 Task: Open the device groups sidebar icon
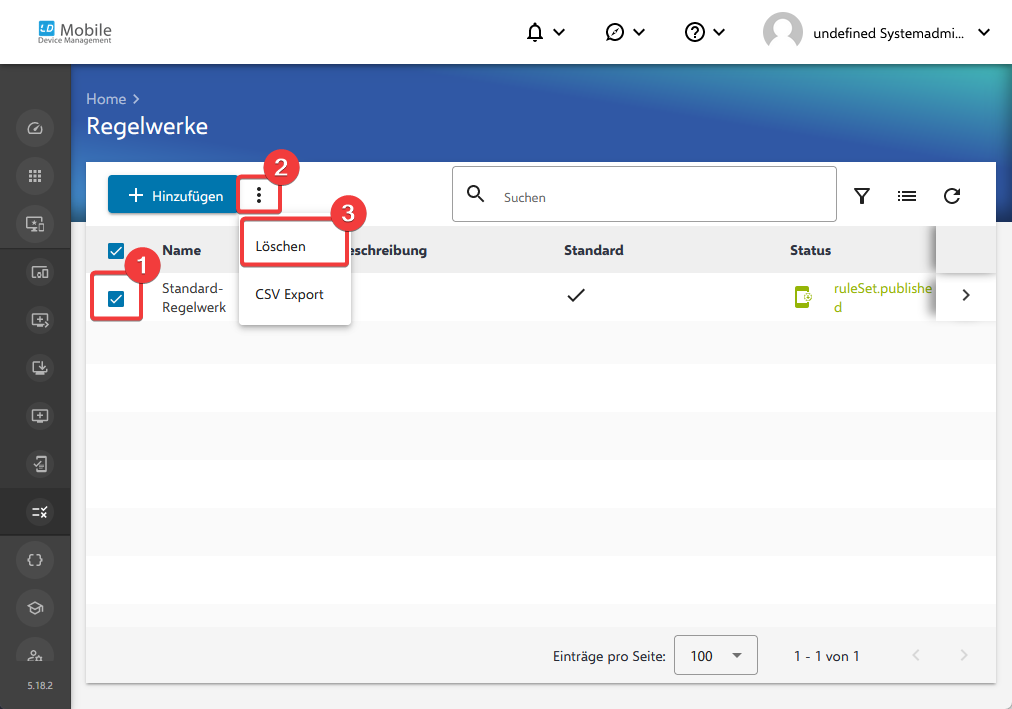tap(40, 272)
